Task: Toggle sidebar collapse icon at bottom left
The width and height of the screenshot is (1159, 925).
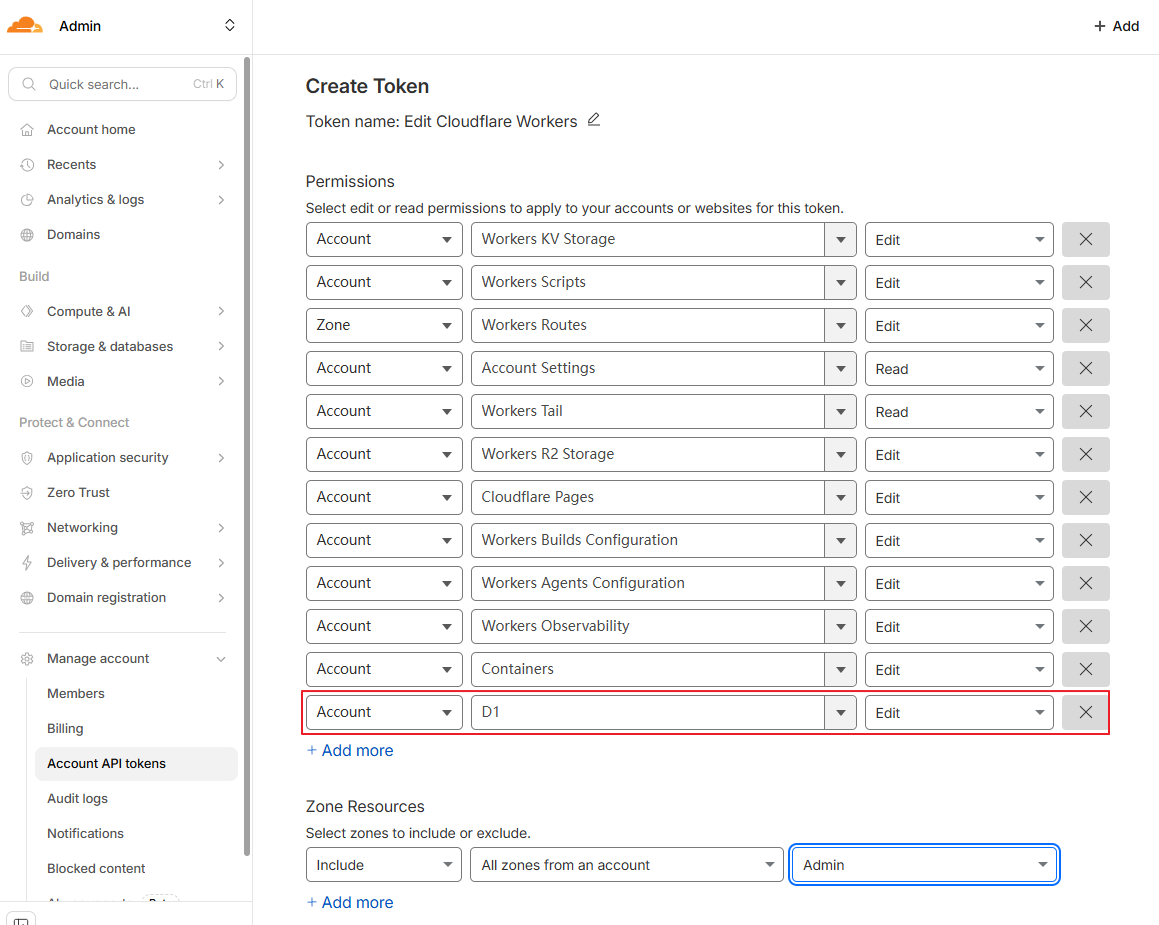Action: point(22,919)
